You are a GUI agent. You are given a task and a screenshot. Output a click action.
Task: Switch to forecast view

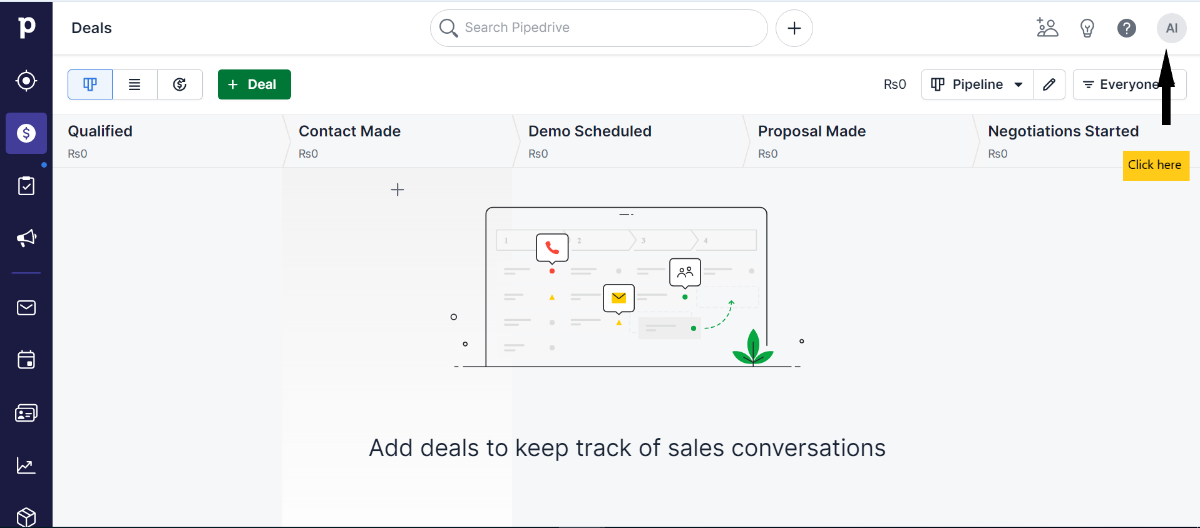180,85
